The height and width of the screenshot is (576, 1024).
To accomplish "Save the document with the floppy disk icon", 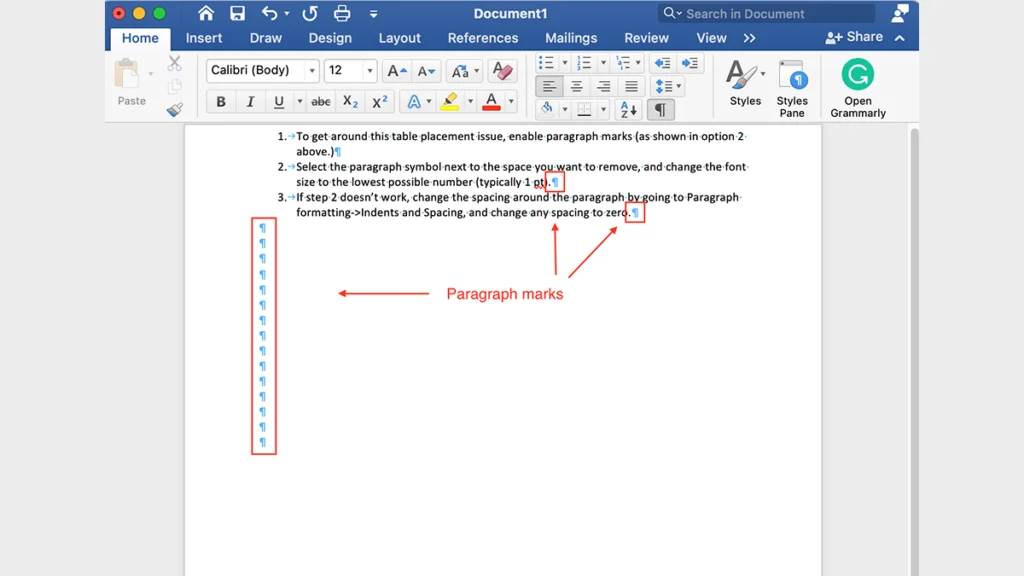I will [237, 13].
